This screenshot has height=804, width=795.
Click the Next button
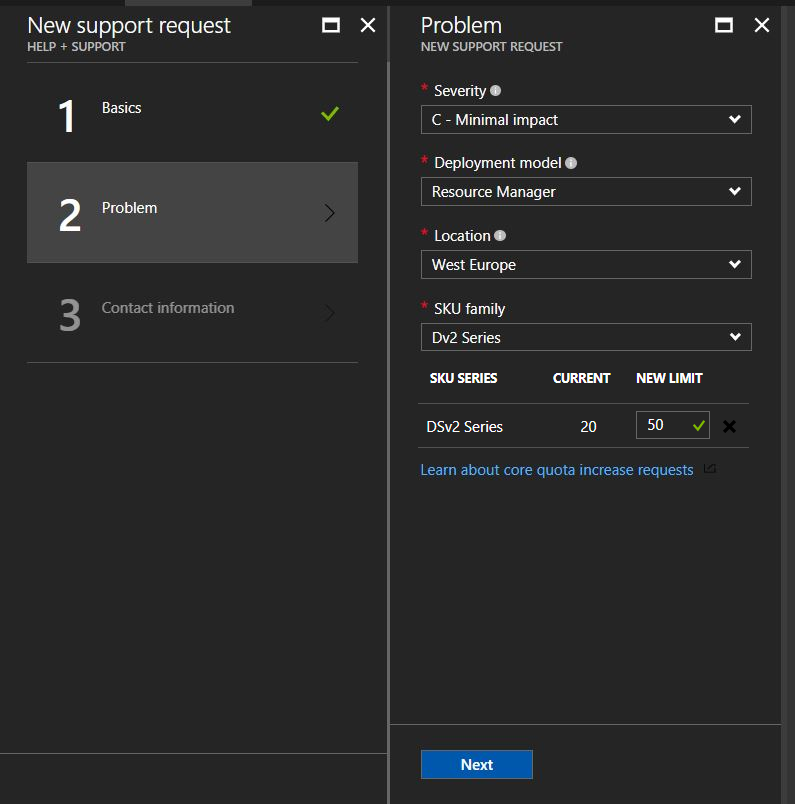[476, 764]
